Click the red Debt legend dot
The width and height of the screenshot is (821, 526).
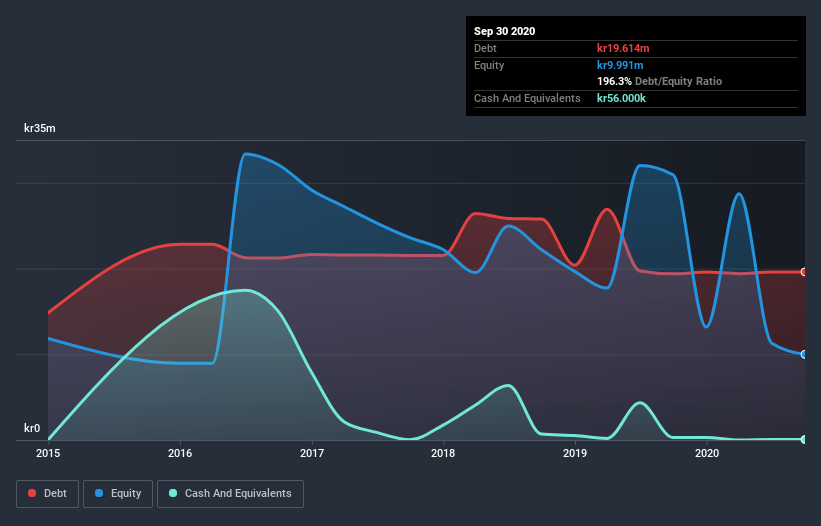coord(32,493)
